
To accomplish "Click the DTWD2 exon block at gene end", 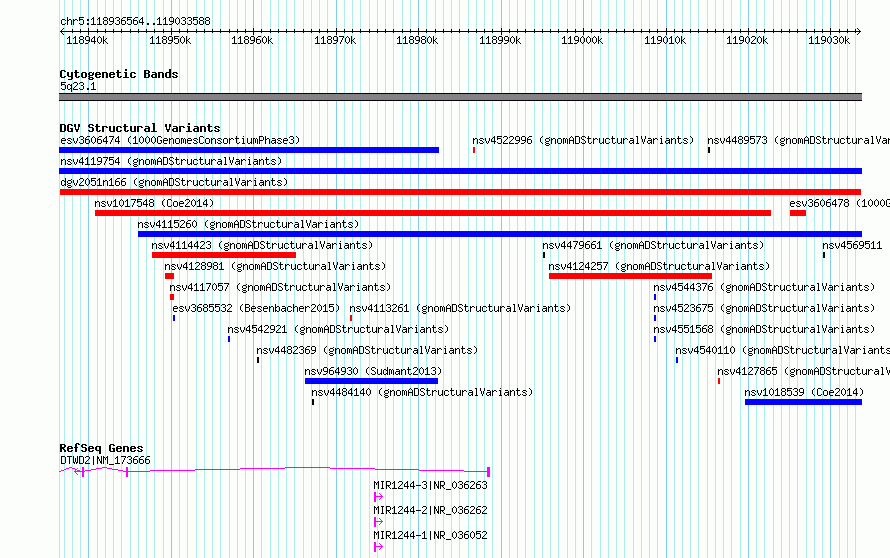I will 489,472.
